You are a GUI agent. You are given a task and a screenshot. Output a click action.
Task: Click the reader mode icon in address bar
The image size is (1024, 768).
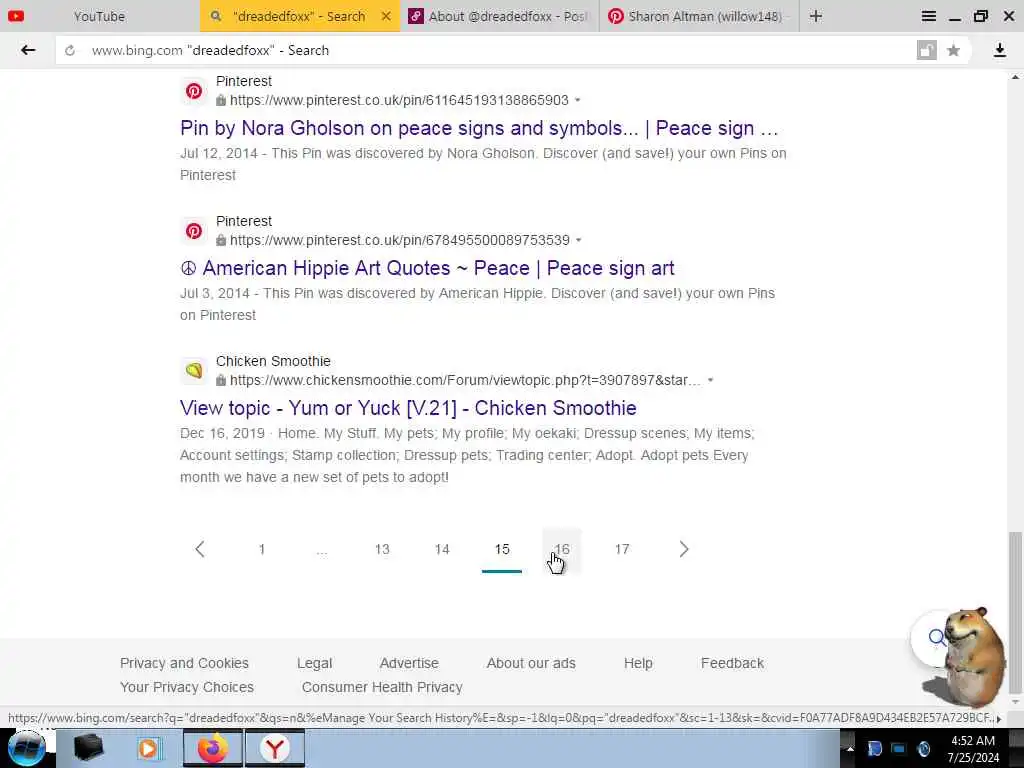pyautogui.click(x=926, y=50)
